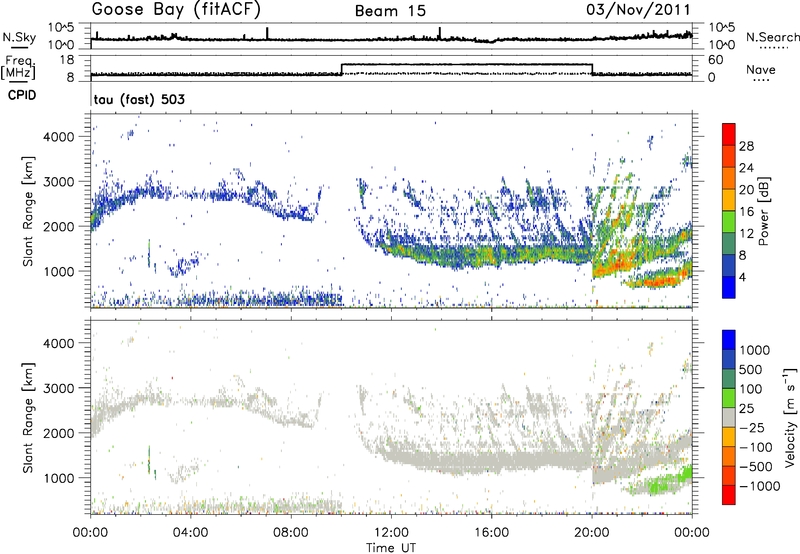
Task: Click the 'Freq. [MHz]' axis label
Action: [20, 68]
